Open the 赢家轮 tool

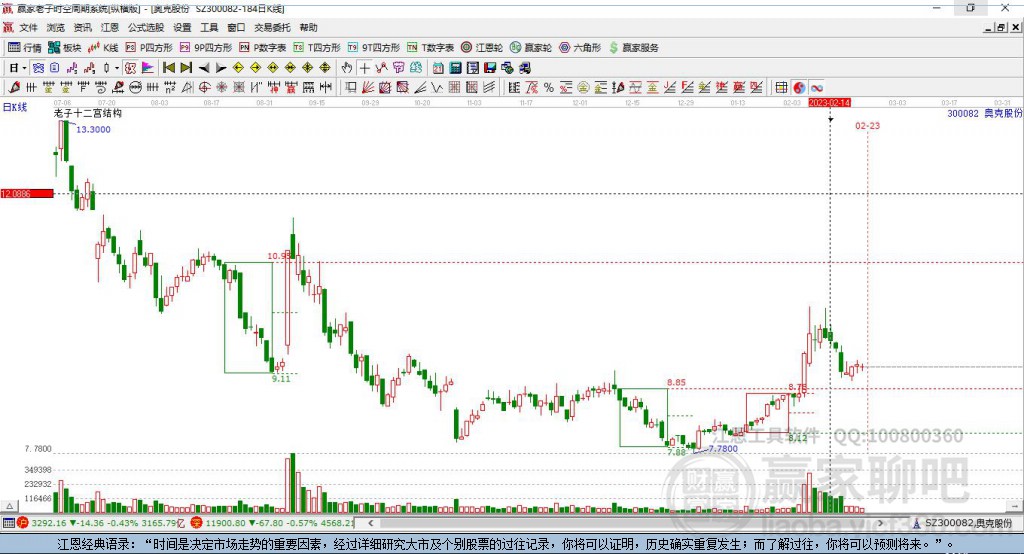[x=531, y=48]
